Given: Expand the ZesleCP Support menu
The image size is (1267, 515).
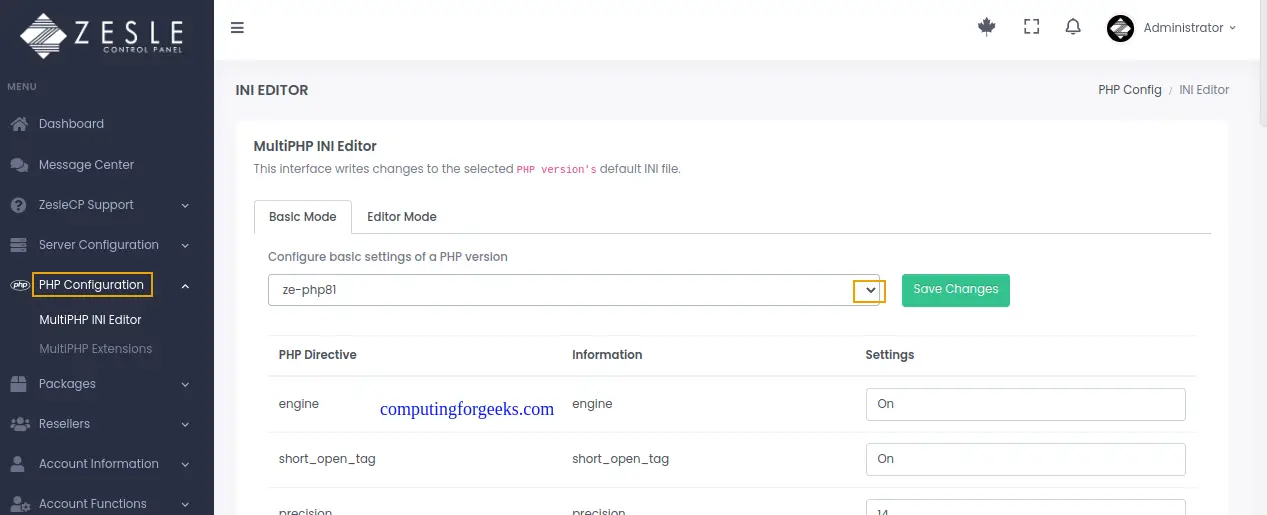Looking at the screenshot, I should click(86, 205).
